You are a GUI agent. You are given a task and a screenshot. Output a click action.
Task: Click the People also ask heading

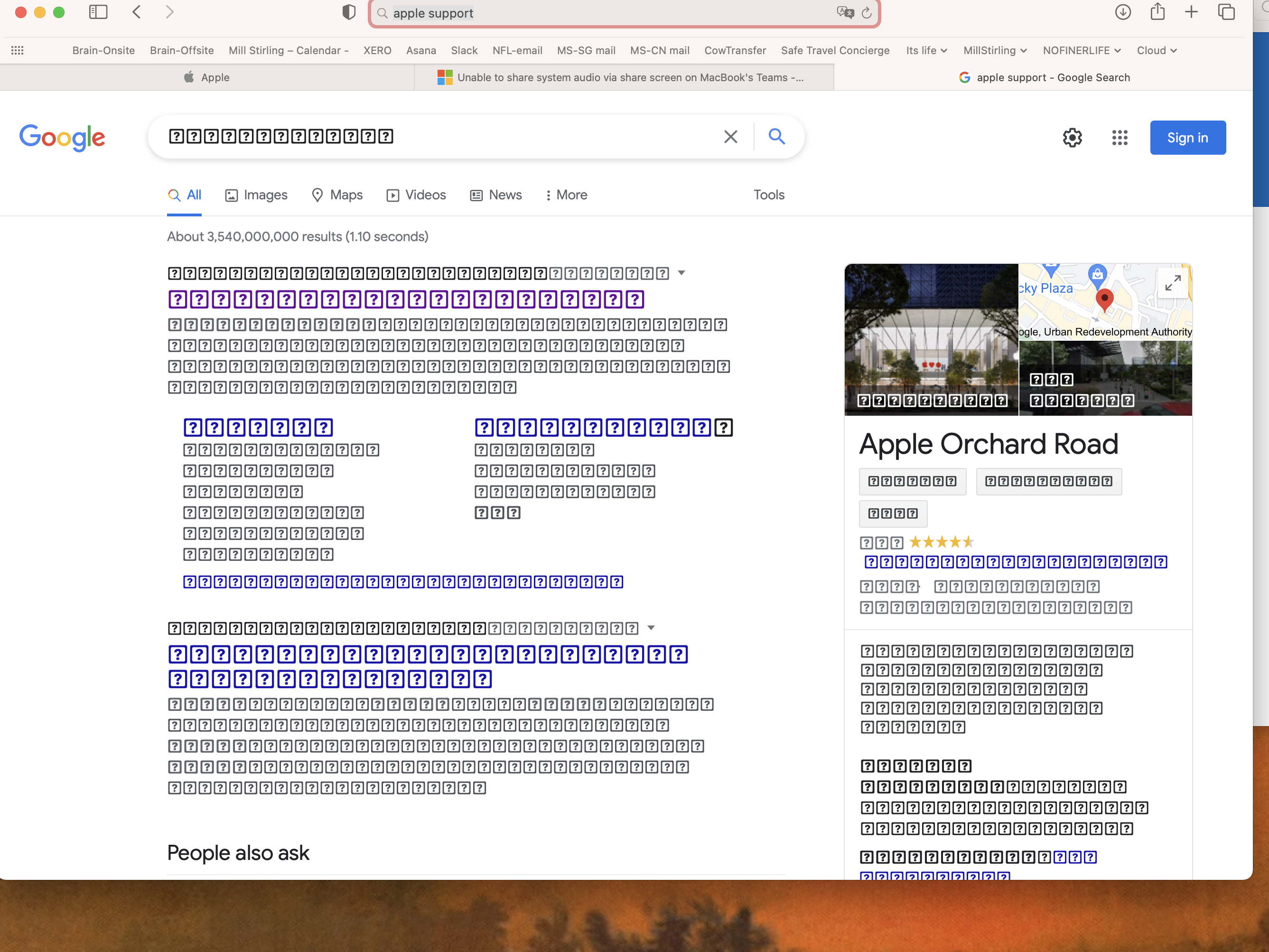point(238,853)
